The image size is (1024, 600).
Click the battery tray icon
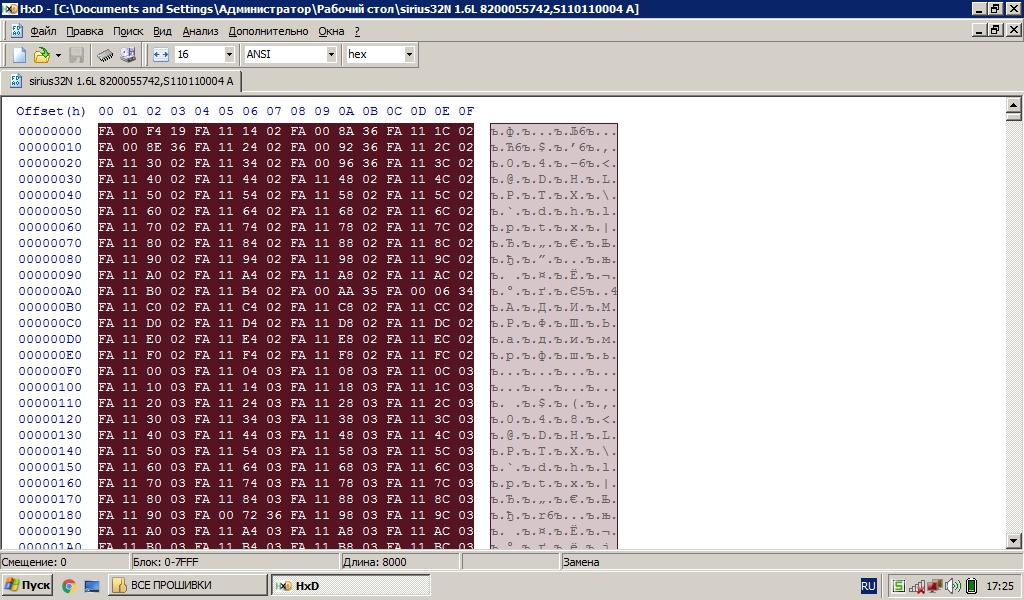pos(971,586)
